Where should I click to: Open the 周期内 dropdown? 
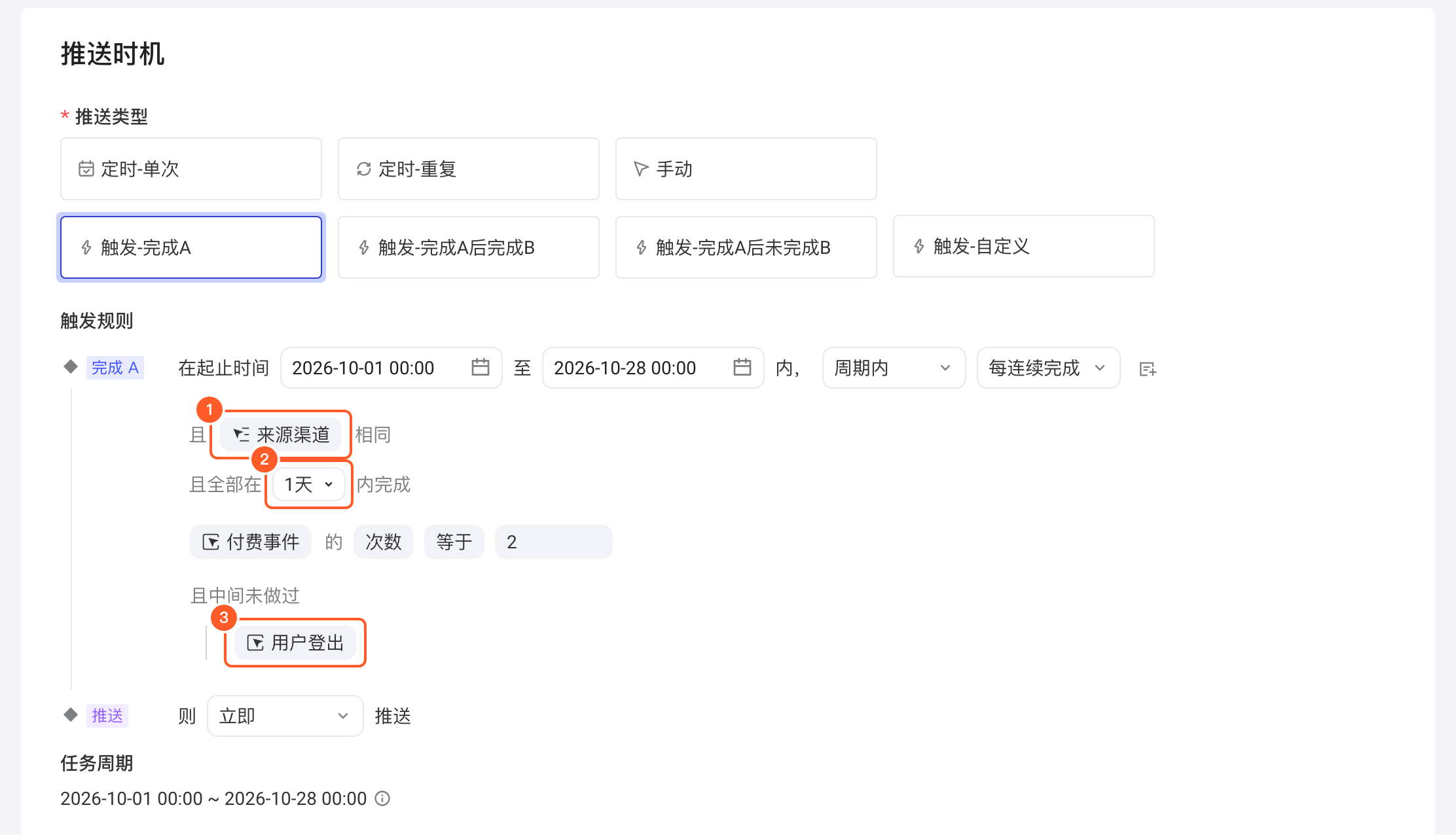tap(894, 368)
